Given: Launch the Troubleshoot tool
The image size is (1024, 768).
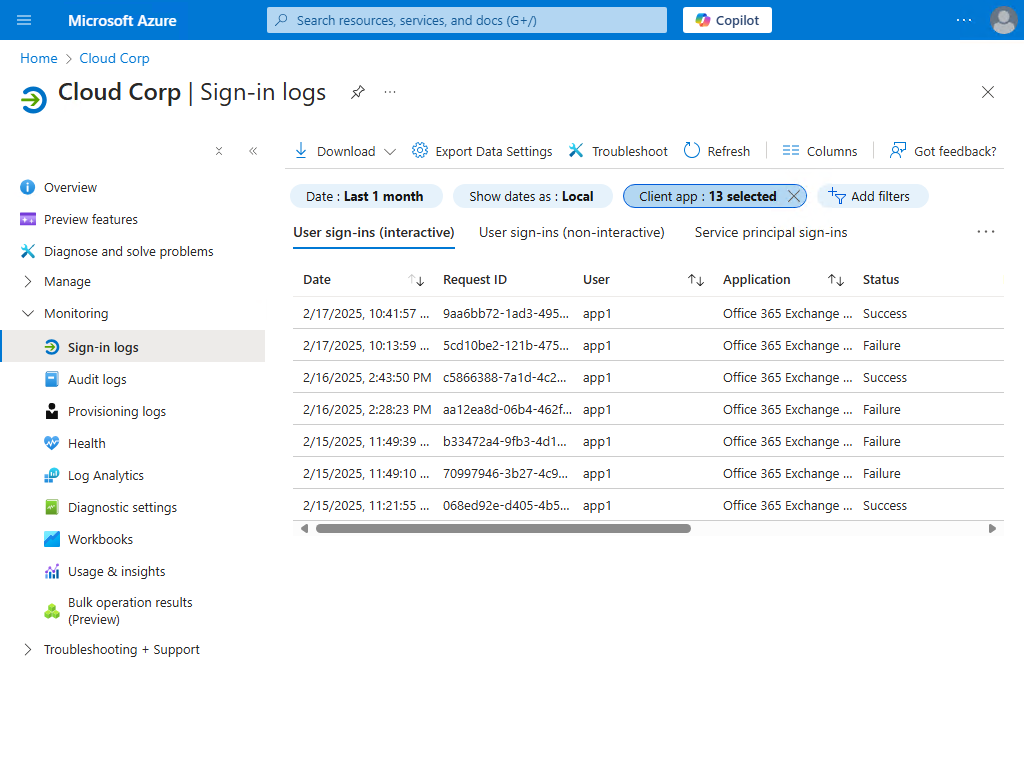Looking at the screenshot, I should click(618, 151).
